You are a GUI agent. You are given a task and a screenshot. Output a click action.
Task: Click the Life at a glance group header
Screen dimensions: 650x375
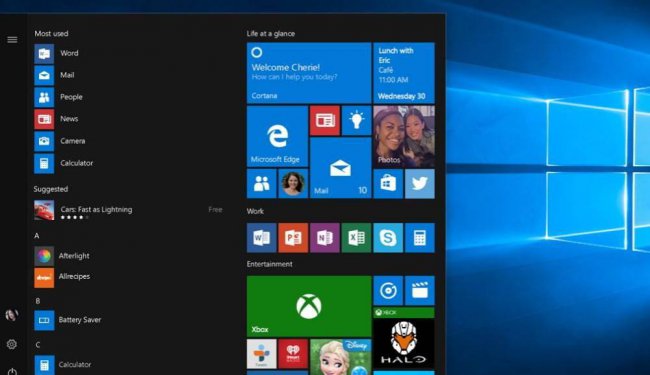(x=271, y=34)
